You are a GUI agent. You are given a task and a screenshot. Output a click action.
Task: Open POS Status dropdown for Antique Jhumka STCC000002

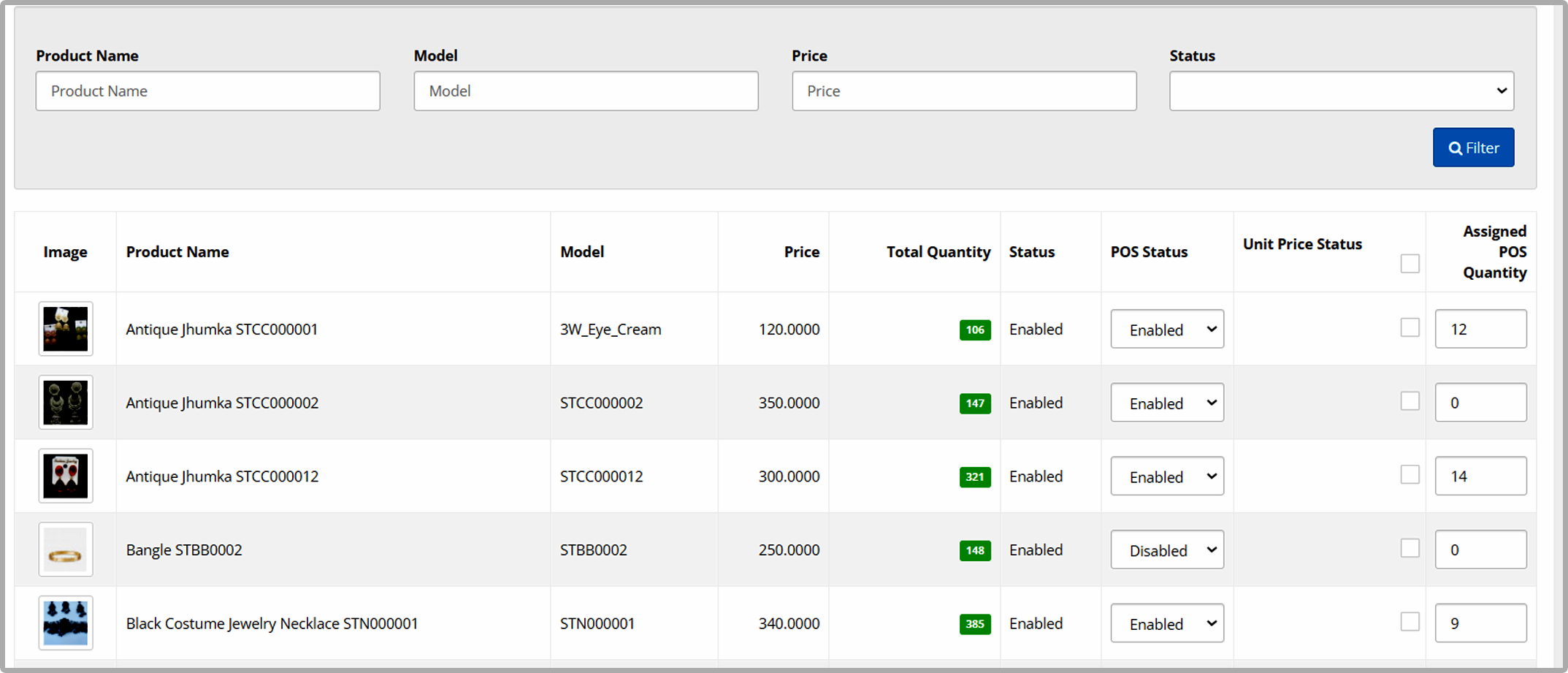point(1167,403)
